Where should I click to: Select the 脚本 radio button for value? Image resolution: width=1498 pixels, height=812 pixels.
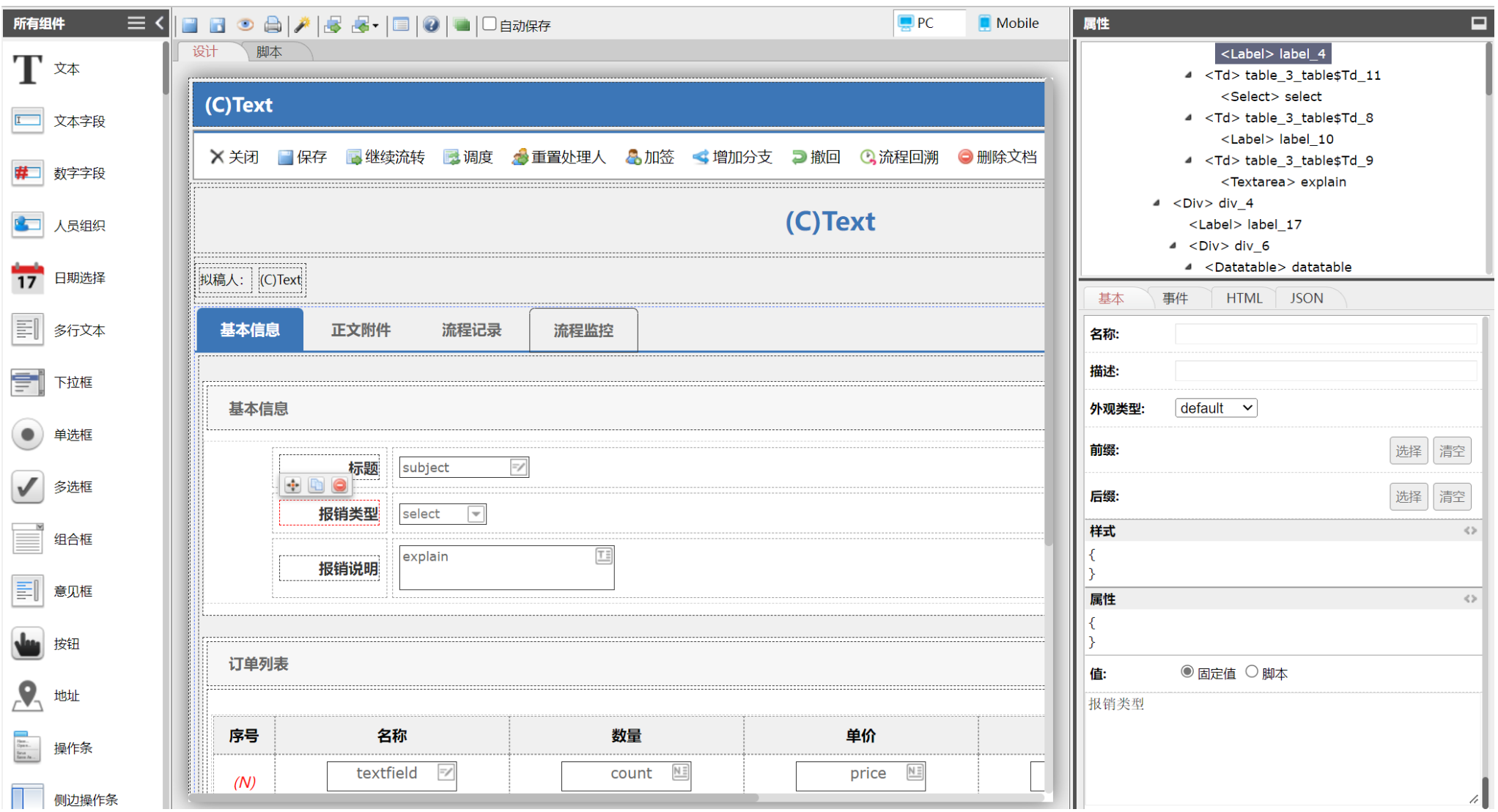point(1252,672)
